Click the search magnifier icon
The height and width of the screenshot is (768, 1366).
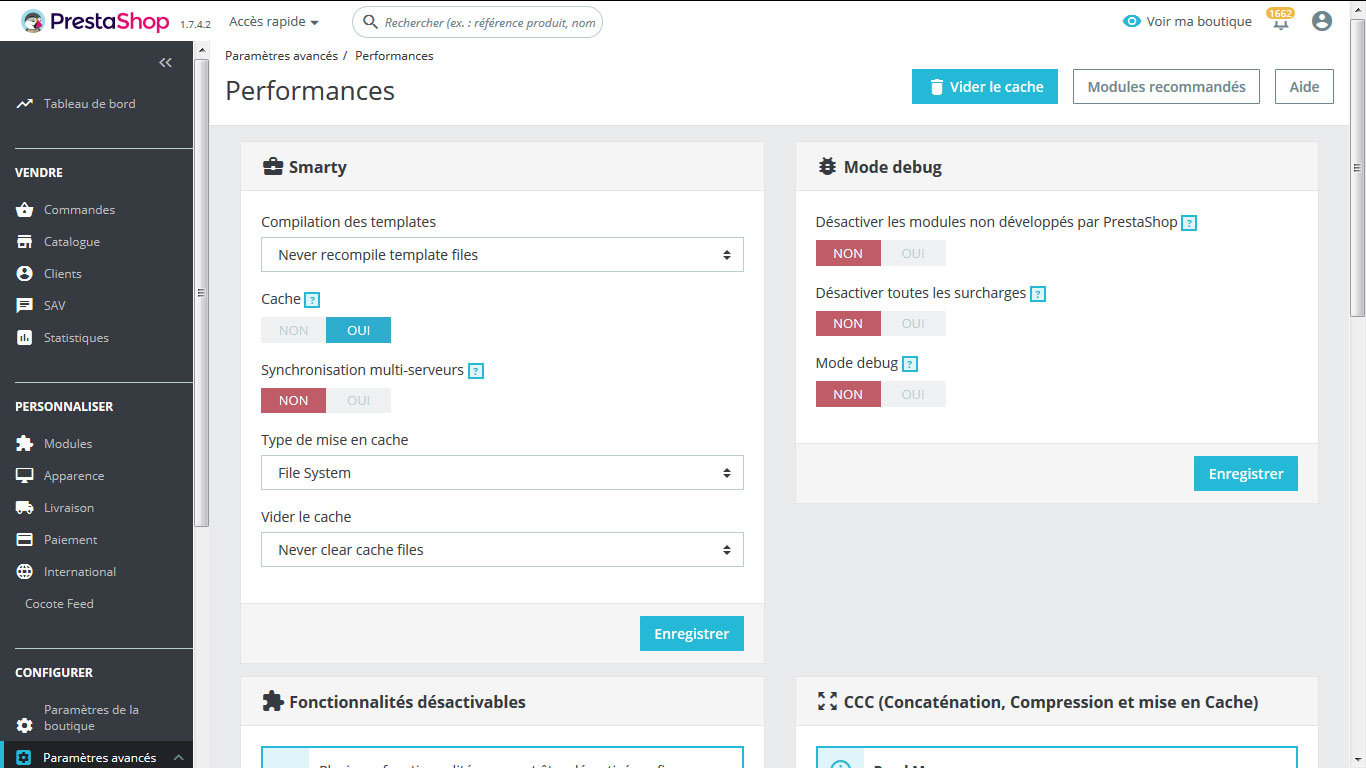(x=370, y=22)
